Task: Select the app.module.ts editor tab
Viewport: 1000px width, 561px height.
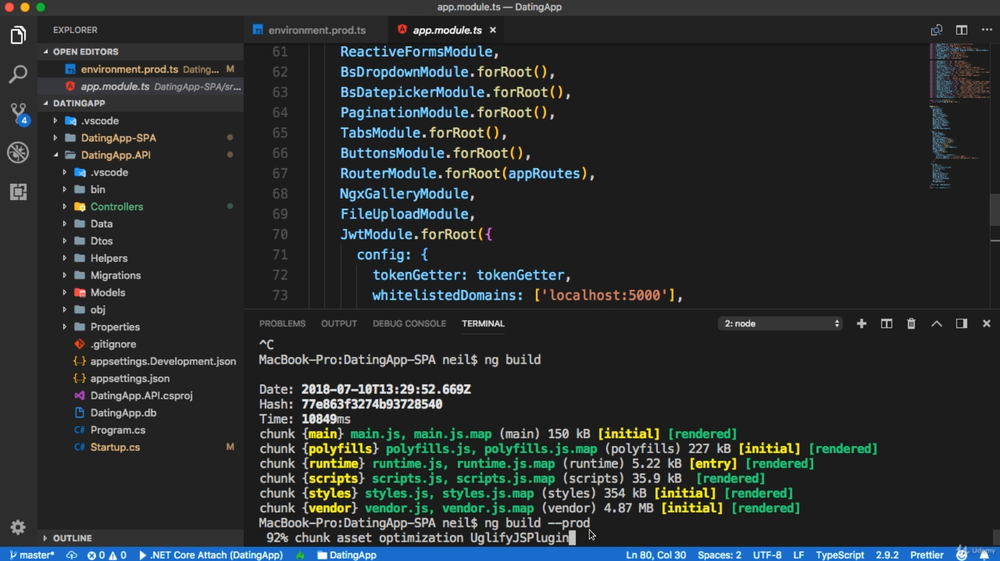Action: pos(446,30)
